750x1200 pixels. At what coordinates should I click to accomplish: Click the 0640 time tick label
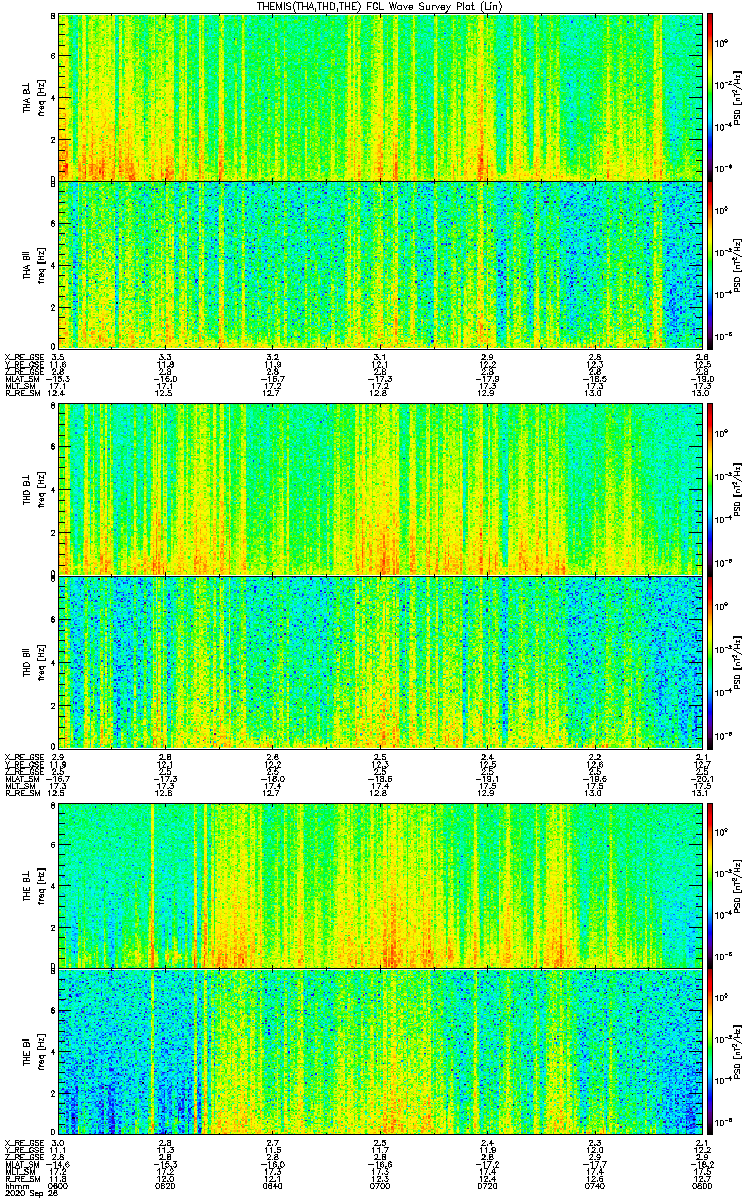(x=273, y=1185)
